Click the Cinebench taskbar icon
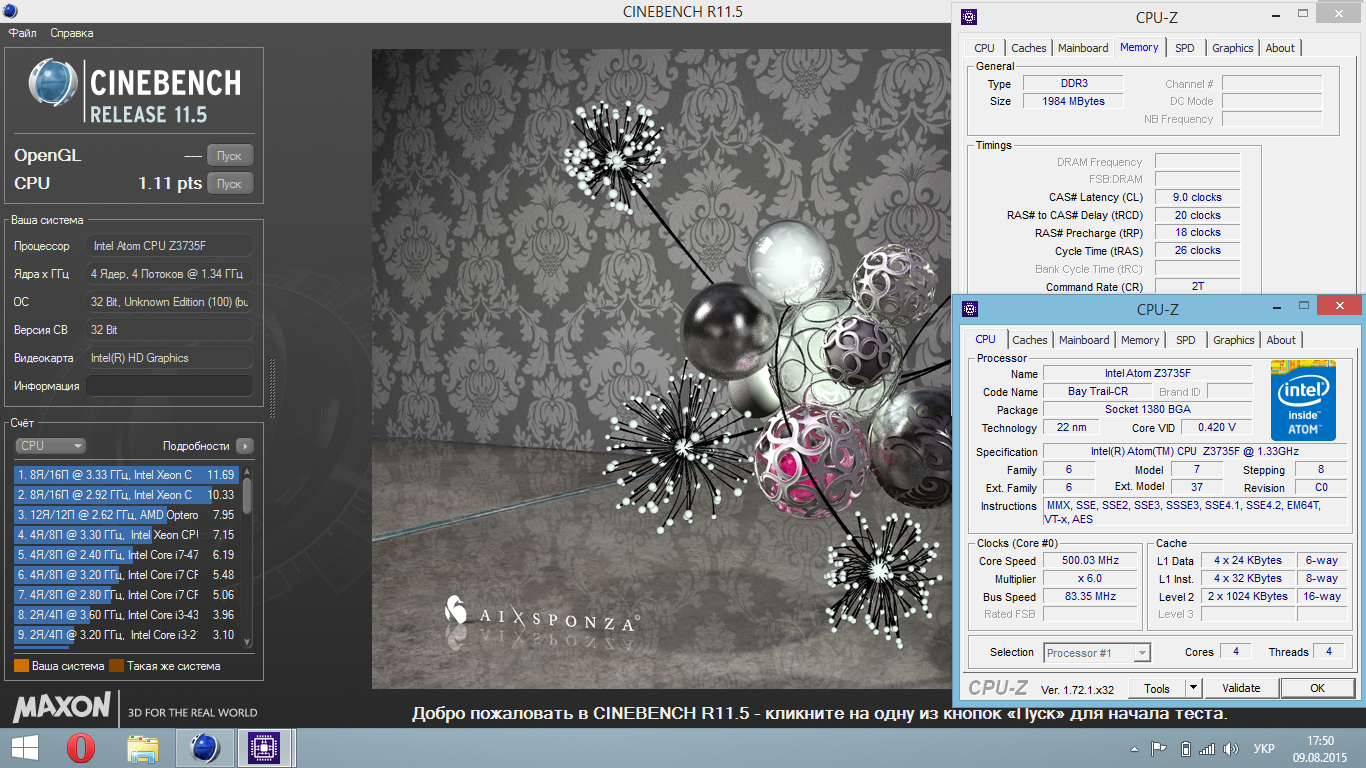The image size is (1366, 768). point(204,748)
